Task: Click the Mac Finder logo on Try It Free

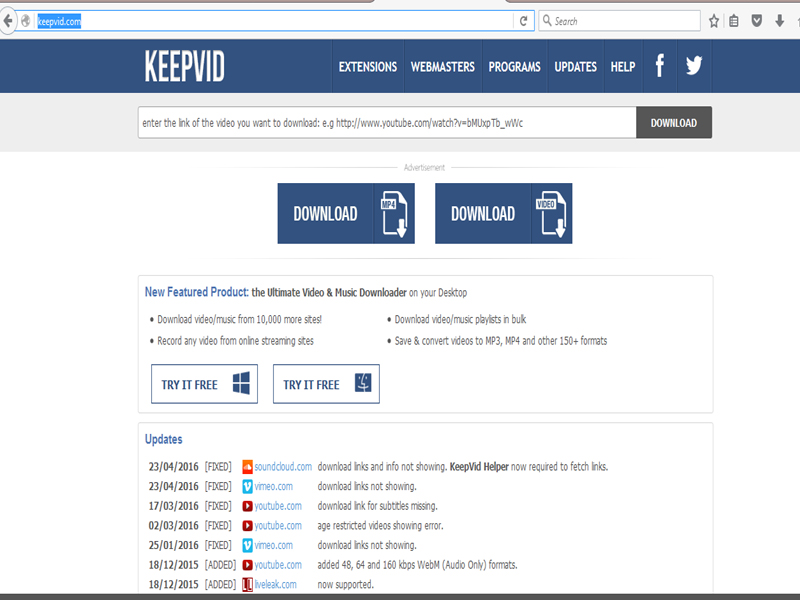Action: (363, 383)
